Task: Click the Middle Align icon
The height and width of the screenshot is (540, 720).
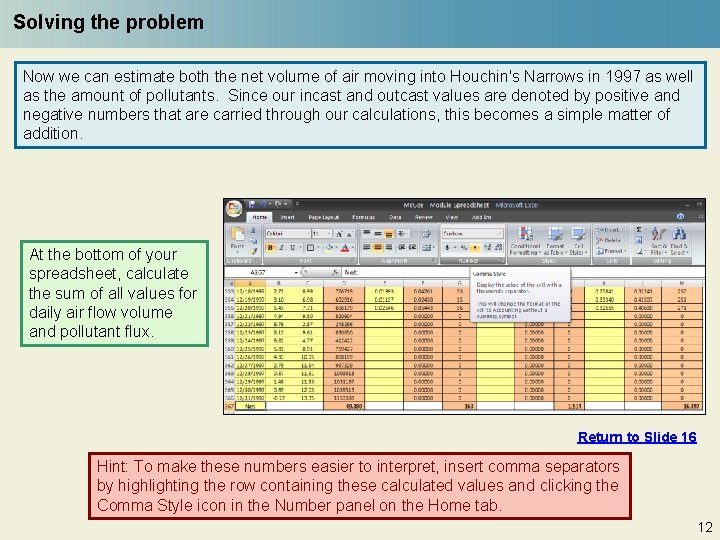Action: [x=378, y=234]
